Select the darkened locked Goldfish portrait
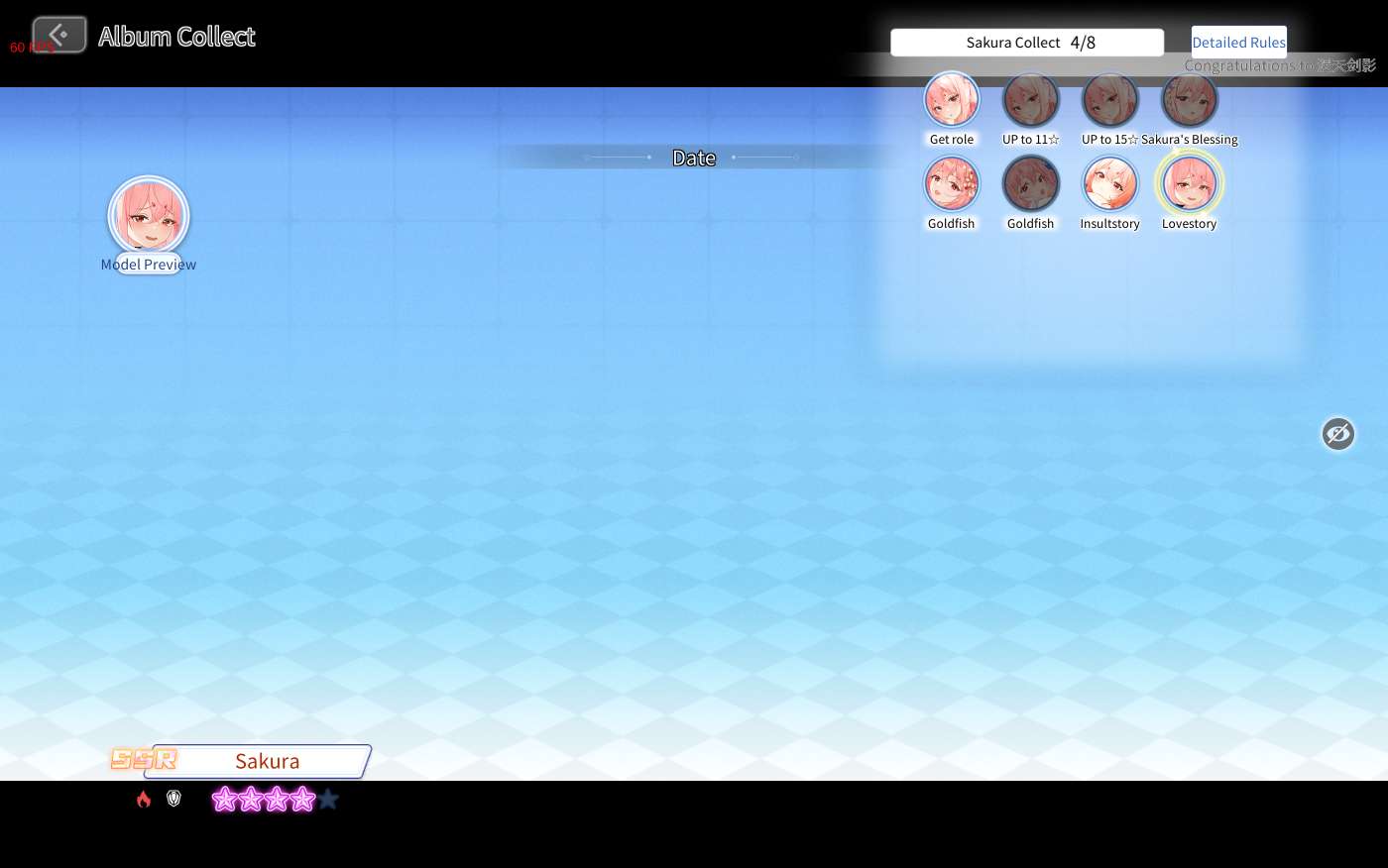 click(x=1031, y=184)
